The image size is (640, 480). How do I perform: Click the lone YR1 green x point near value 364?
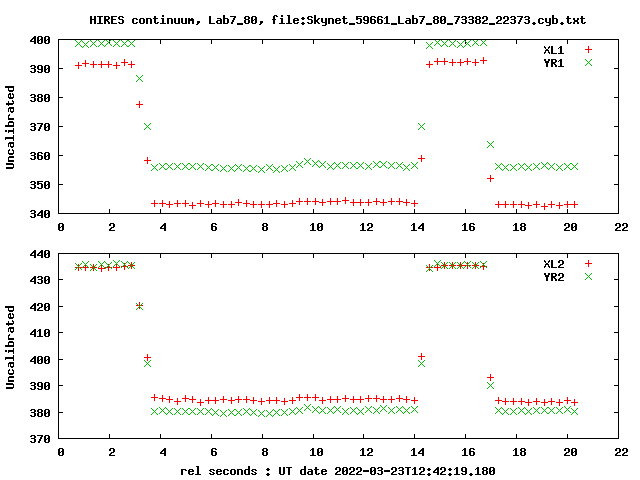(x=491, y=144)
